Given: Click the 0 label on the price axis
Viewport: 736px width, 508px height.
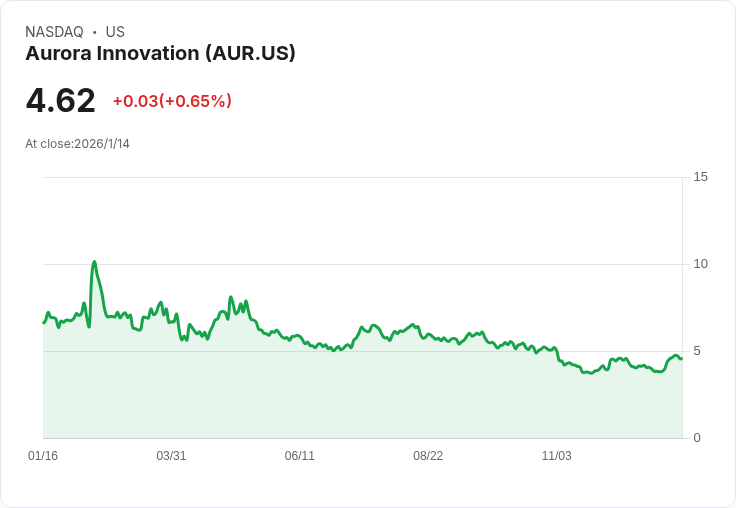Looking at the screenshot, I should click(x=697, y=438).
